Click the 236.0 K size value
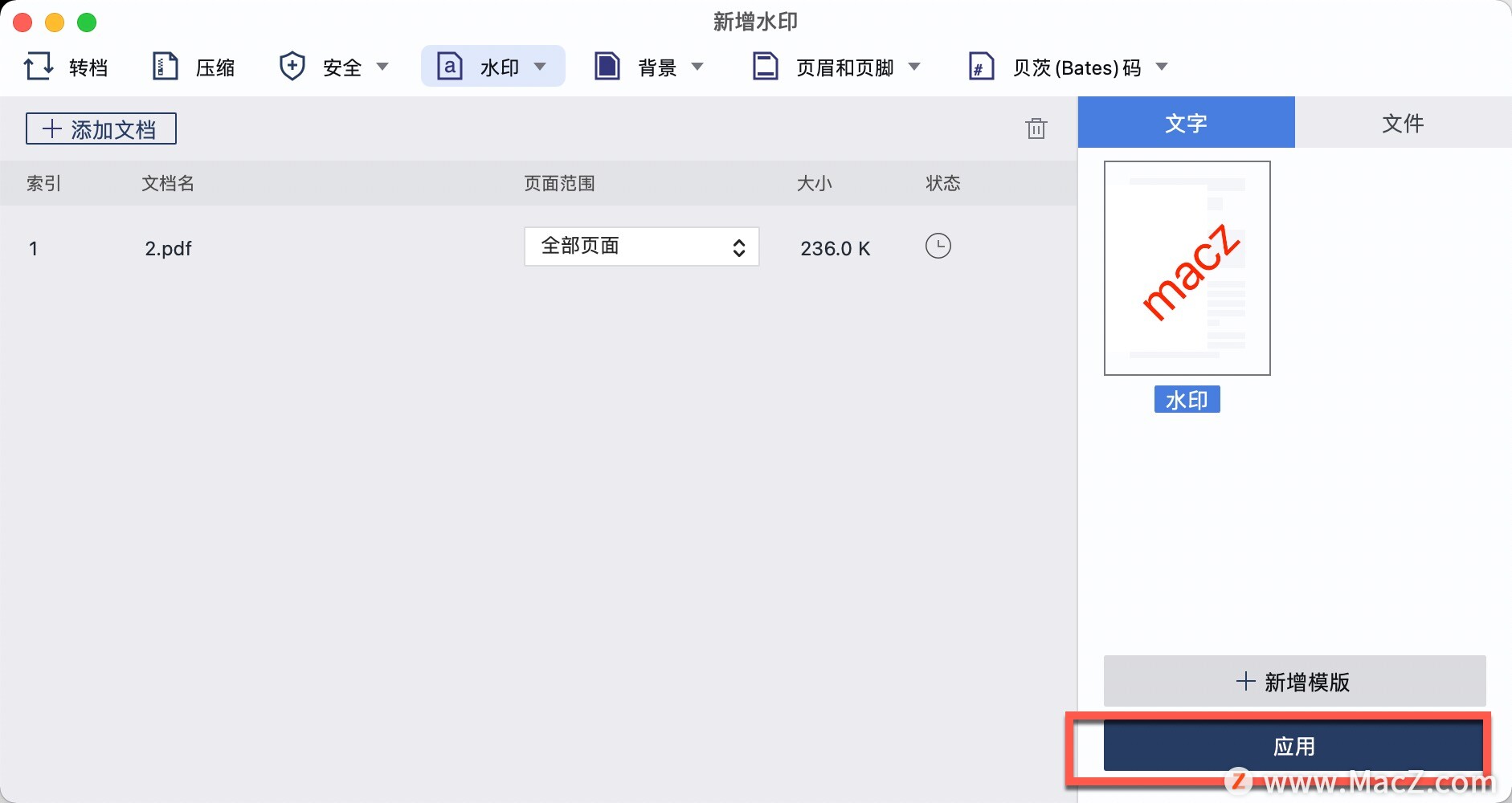This screenshot has height=803, width=1512. click(836, 248)
